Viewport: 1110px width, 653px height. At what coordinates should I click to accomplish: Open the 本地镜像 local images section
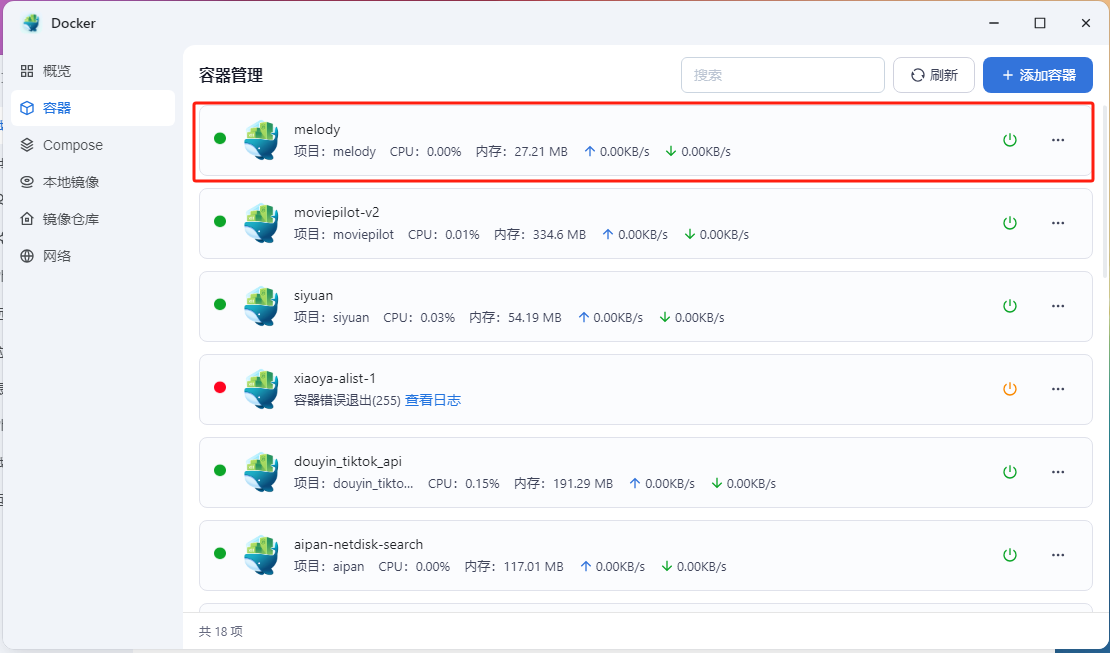tap(93, 182)
